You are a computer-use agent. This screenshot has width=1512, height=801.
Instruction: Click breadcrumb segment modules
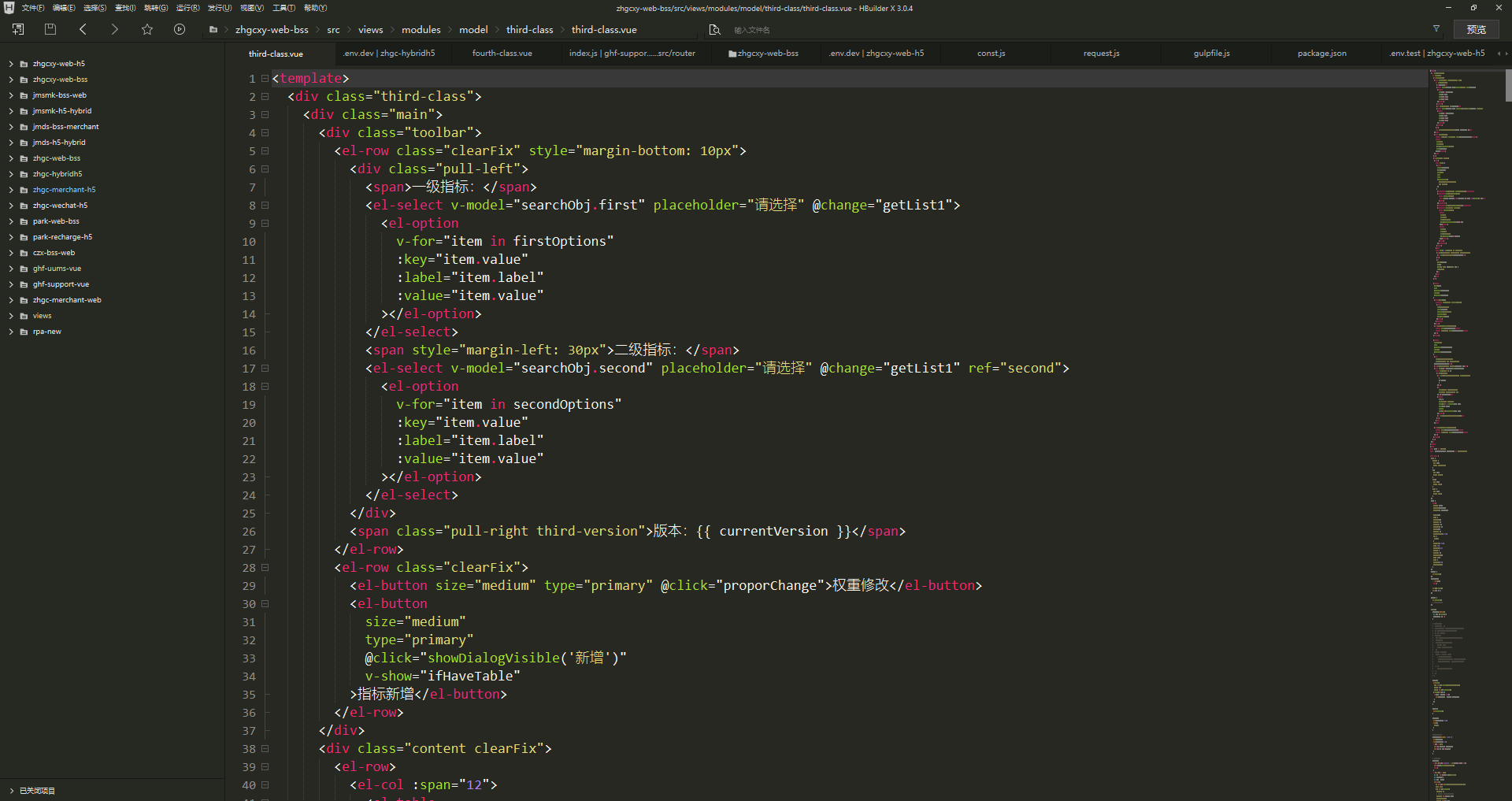pos(421,30)
